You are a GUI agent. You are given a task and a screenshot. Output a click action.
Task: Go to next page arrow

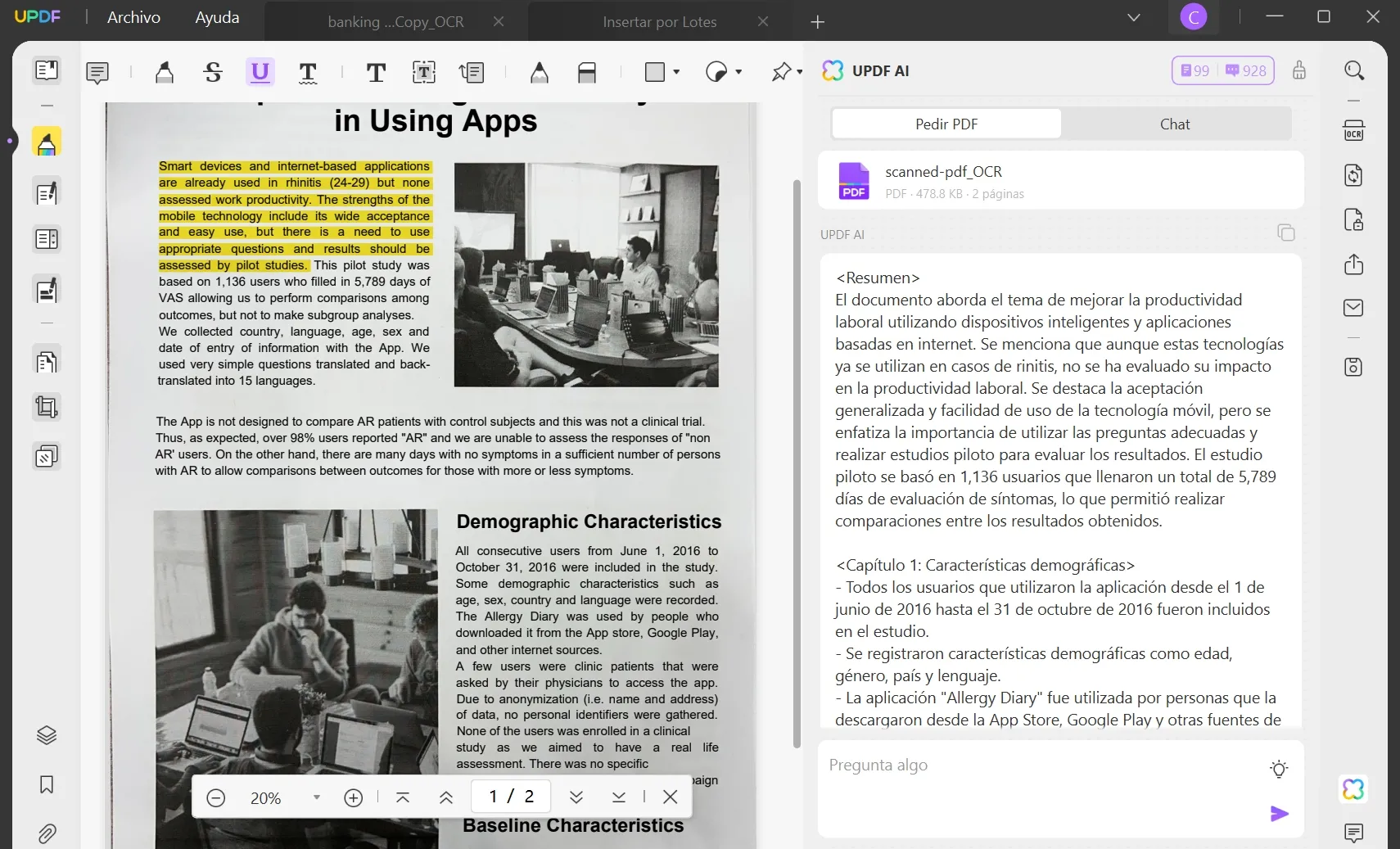576,797
